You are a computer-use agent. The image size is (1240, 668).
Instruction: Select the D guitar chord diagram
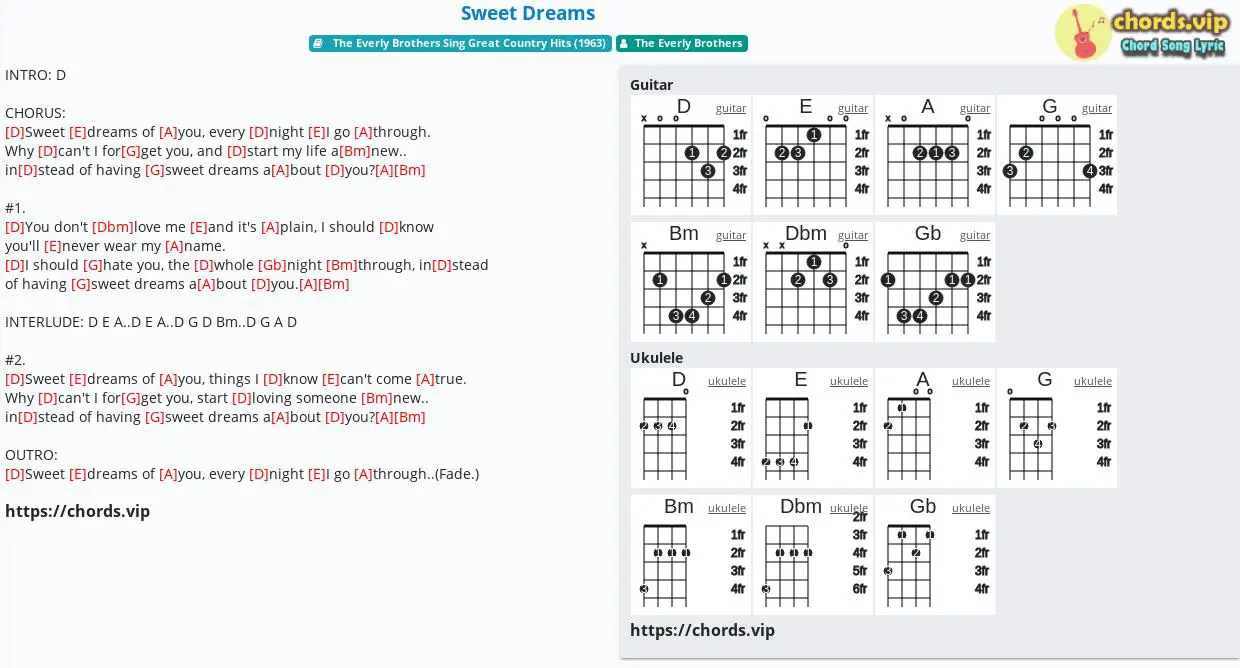pos(691,155)
